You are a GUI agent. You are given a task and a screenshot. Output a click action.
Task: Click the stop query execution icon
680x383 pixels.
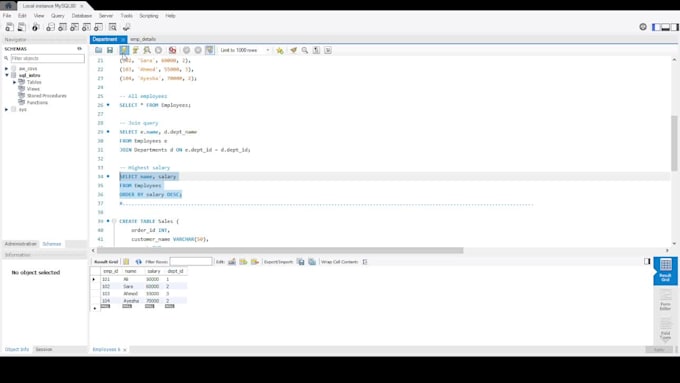point(158,50)
